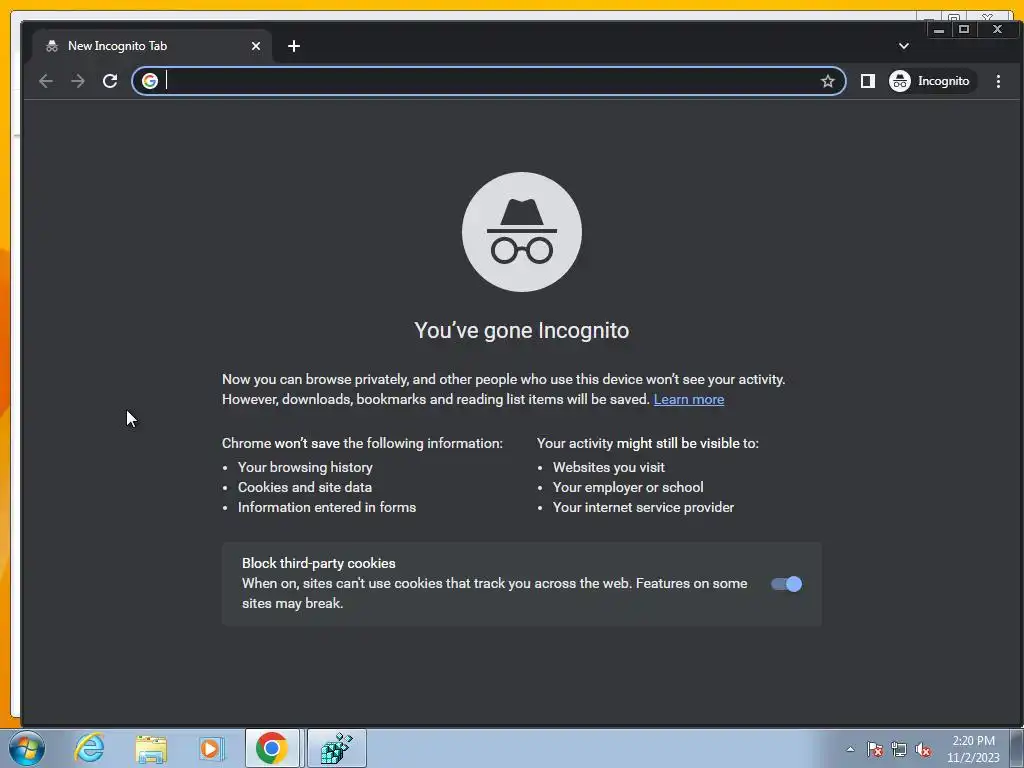
Task: Click 'Cookies and site data' list item
Action: click(305, 487)
